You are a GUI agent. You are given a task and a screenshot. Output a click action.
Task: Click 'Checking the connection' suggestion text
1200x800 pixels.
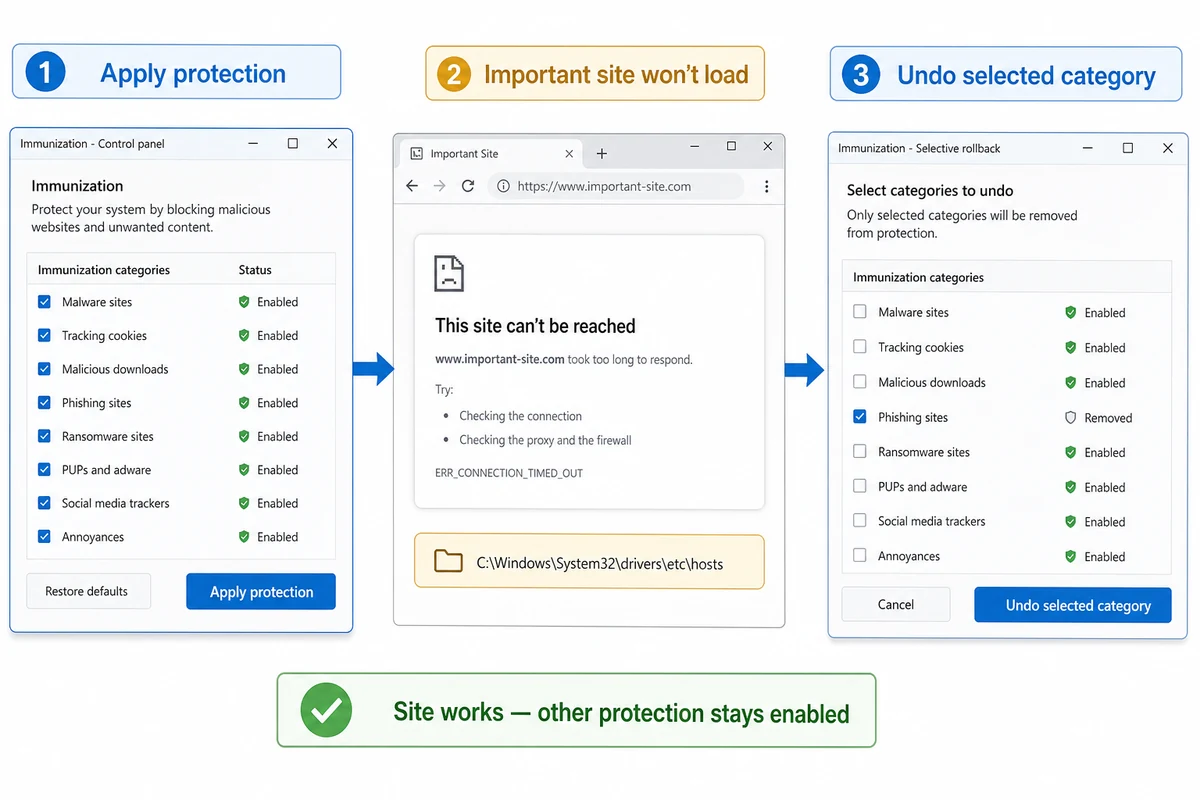click(x=520, y=416)
